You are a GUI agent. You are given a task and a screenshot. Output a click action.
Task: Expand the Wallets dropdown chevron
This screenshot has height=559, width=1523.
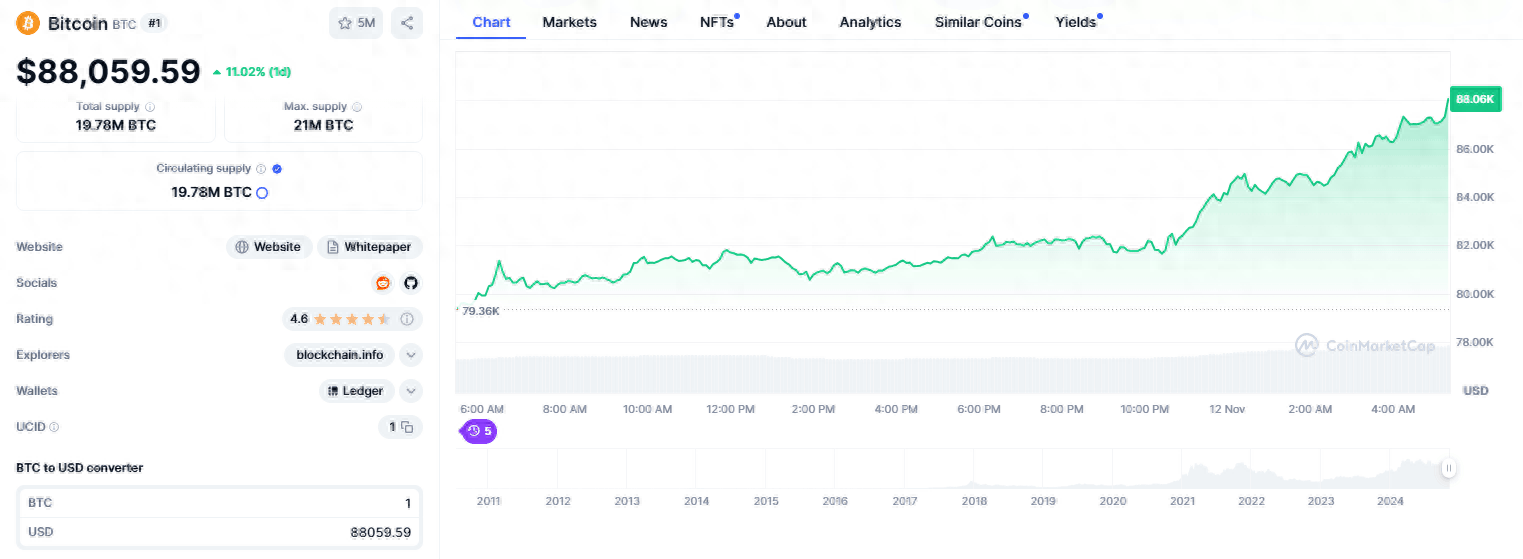click(411, 391)
